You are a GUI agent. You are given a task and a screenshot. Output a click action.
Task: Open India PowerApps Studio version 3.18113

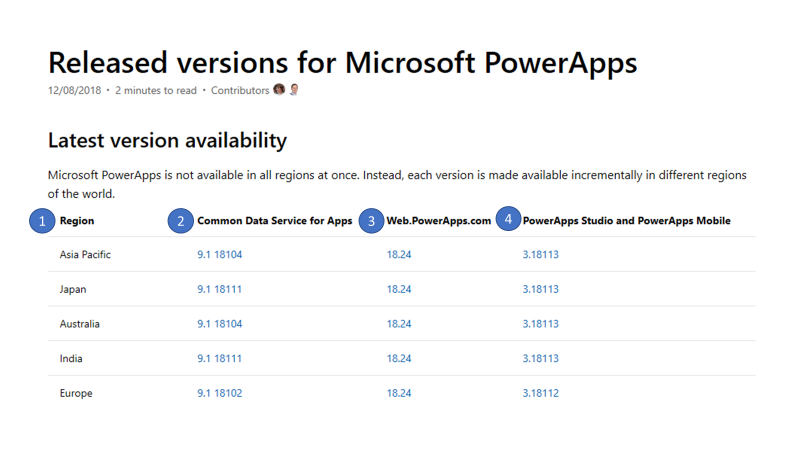(540, 358)
